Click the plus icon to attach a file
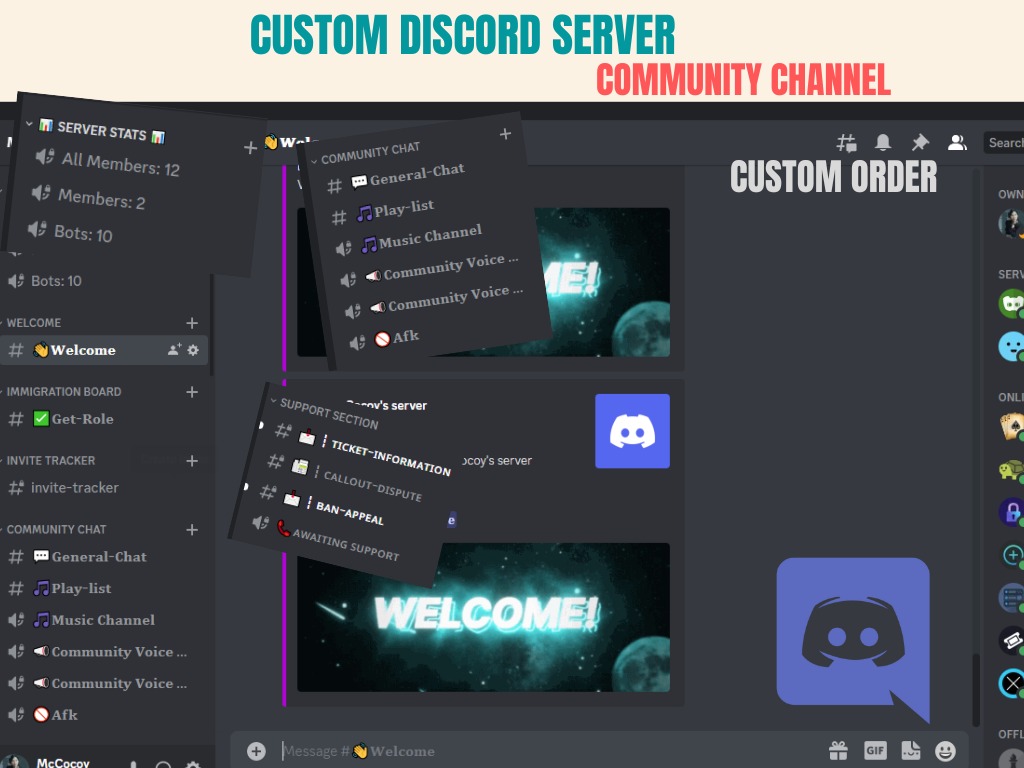 256,750
